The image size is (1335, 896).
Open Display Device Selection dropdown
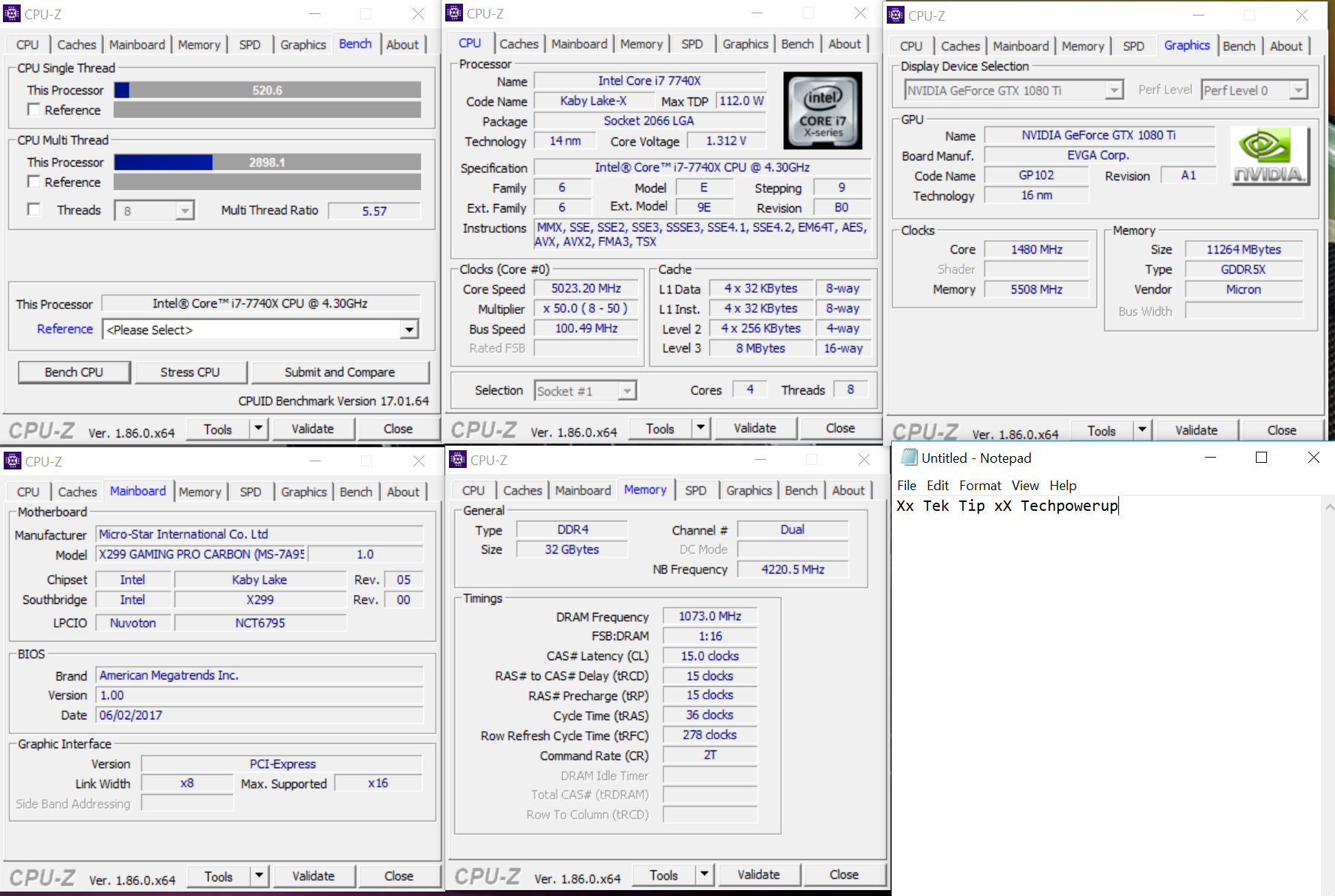pyautogui.click(x=1114, y=90)
